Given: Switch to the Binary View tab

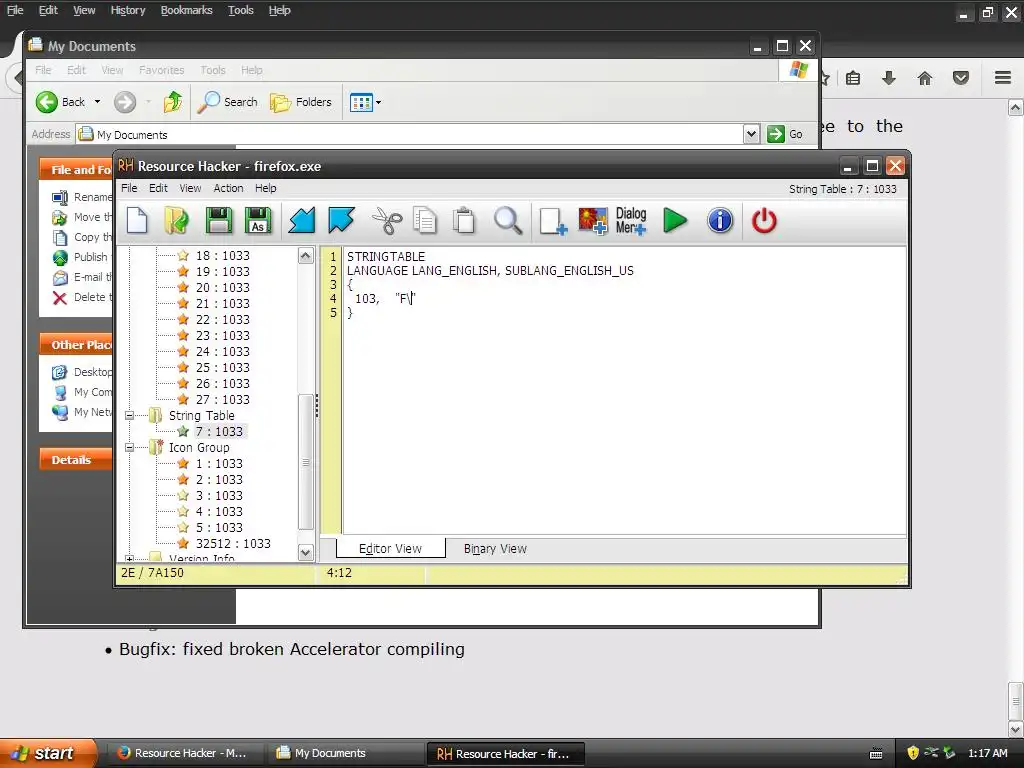Looking at the screenshot, I should [495, 549].
